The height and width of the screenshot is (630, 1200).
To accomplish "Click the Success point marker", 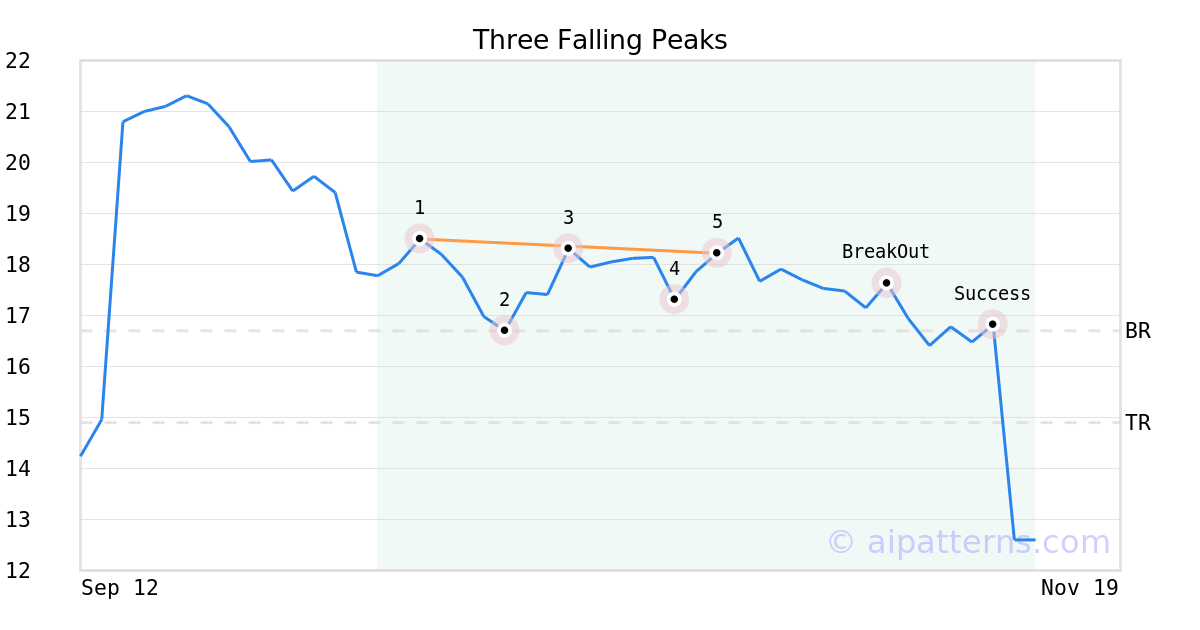I will point(992,323).
